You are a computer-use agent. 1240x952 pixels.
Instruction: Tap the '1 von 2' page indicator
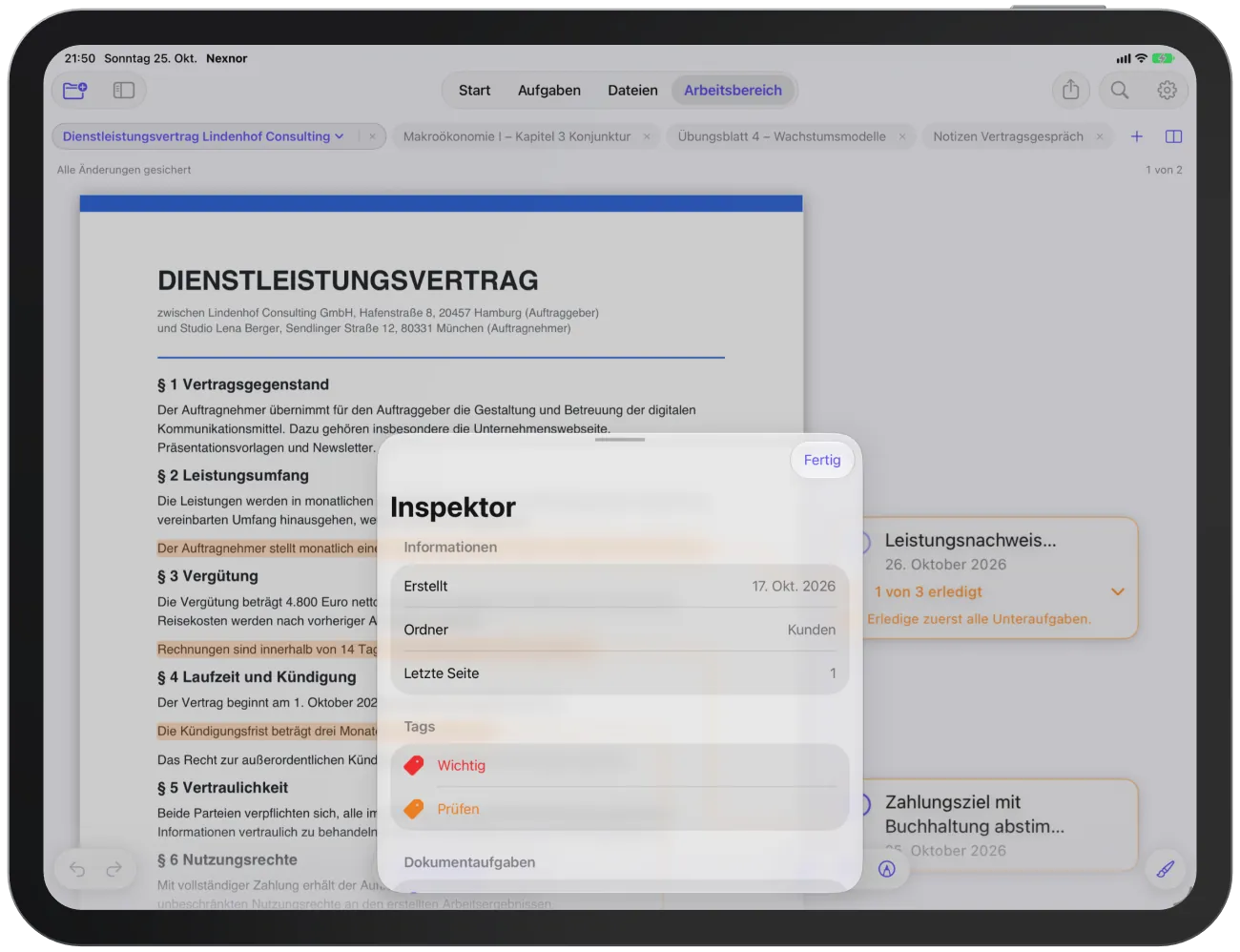1164,170
